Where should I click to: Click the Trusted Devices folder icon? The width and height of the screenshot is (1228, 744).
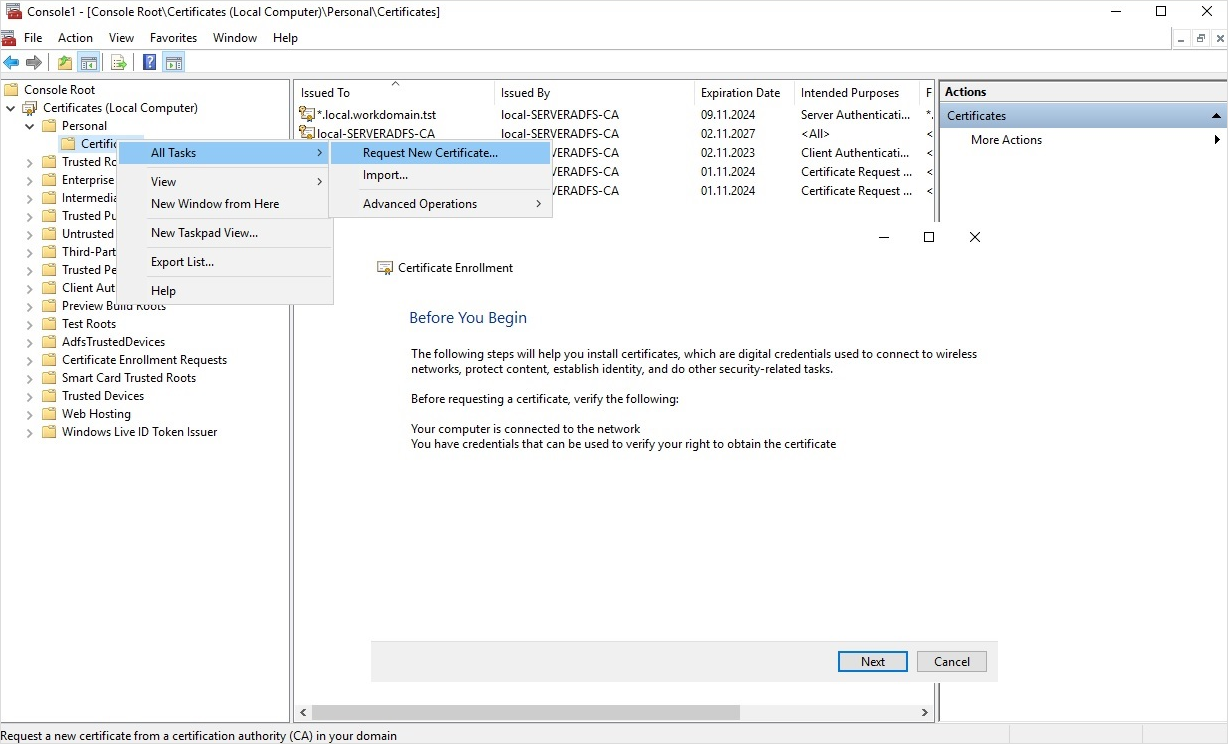pyautogui.click(x=49, y=396)
